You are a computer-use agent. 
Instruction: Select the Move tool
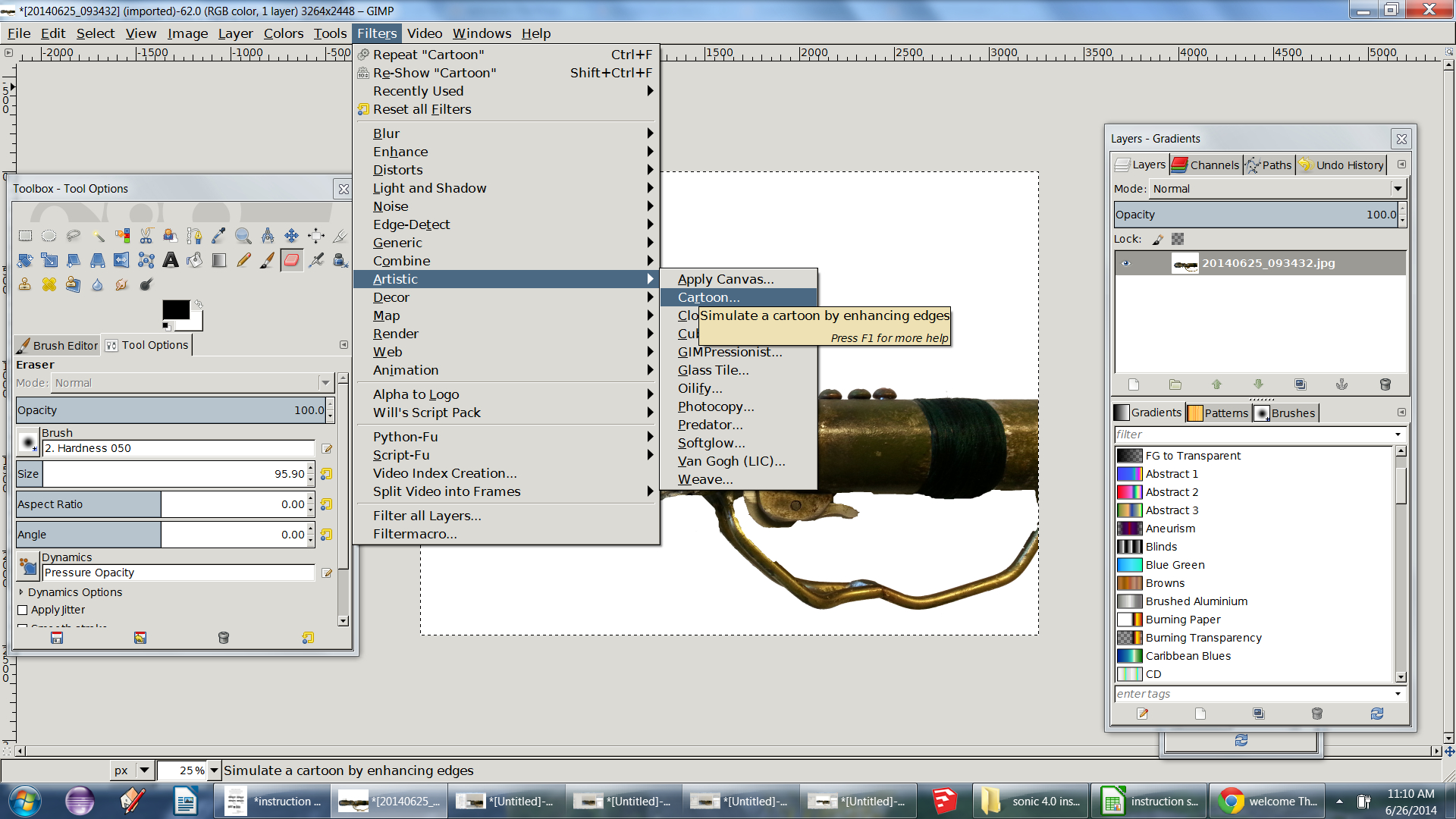[x=292, y=236]
